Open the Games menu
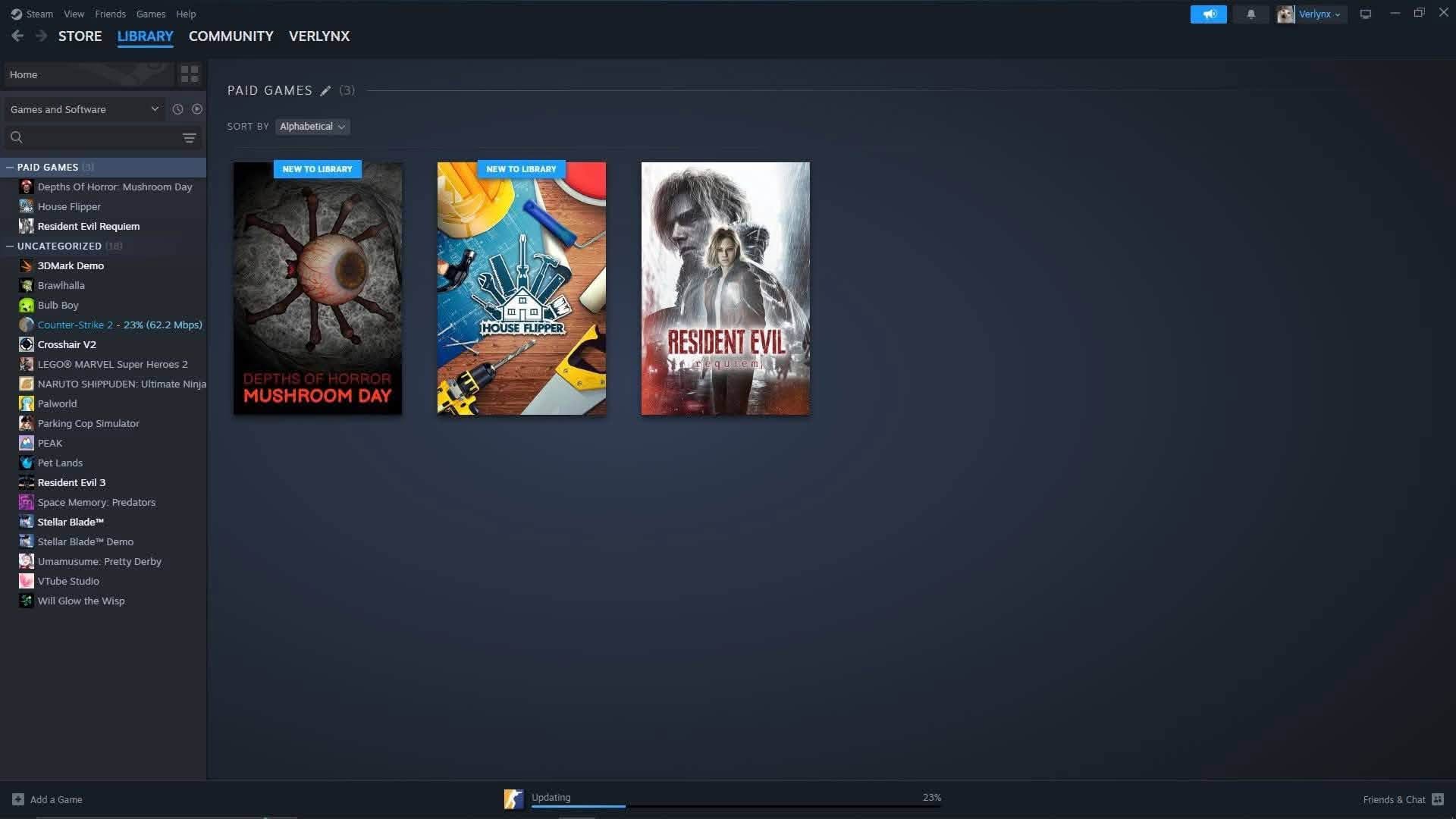 pos(151,14)
